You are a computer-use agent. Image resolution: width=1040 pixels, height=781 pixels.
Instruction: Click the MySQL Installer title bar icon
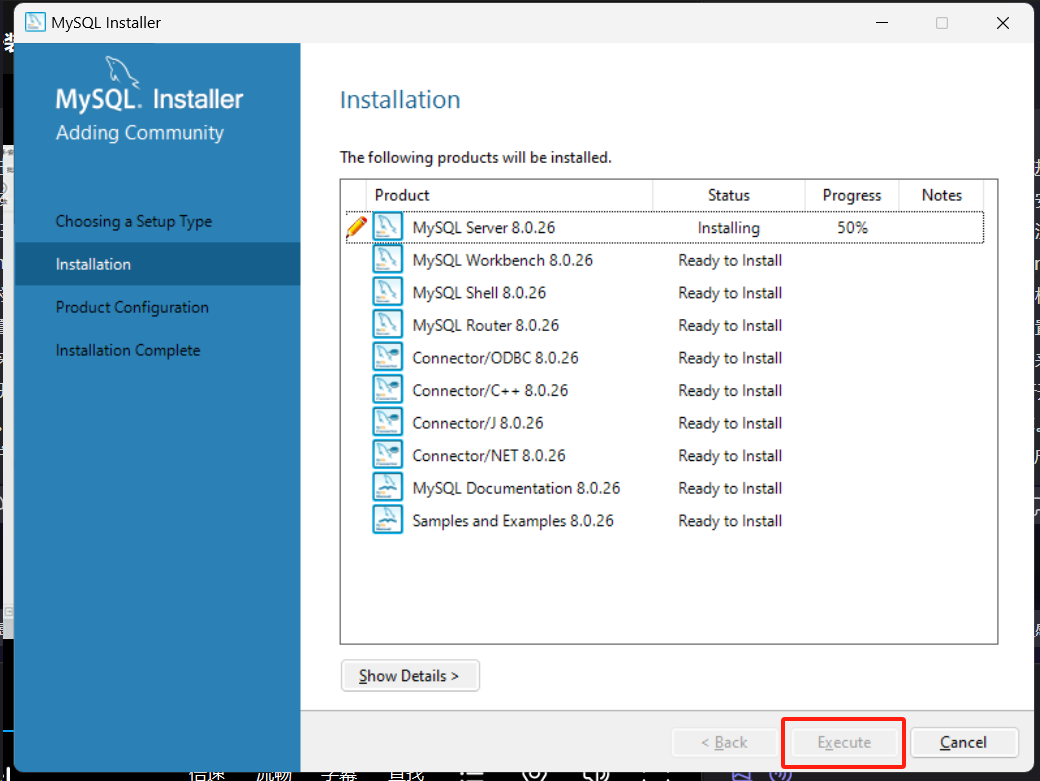pyautogui.click(x=35, y=22)
